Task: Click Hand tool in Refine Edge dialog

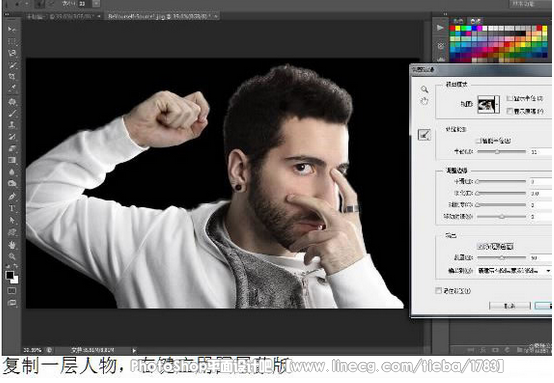Action: coord(424,101)
